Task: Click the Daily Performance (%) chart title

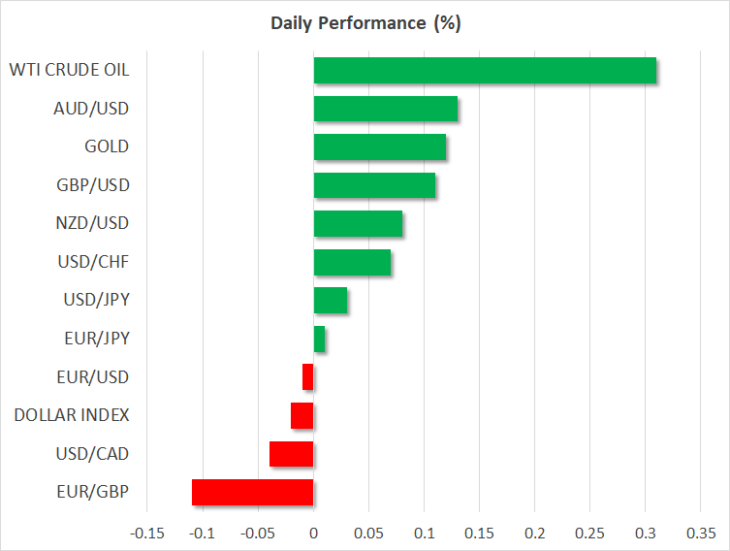Action: 366,23
